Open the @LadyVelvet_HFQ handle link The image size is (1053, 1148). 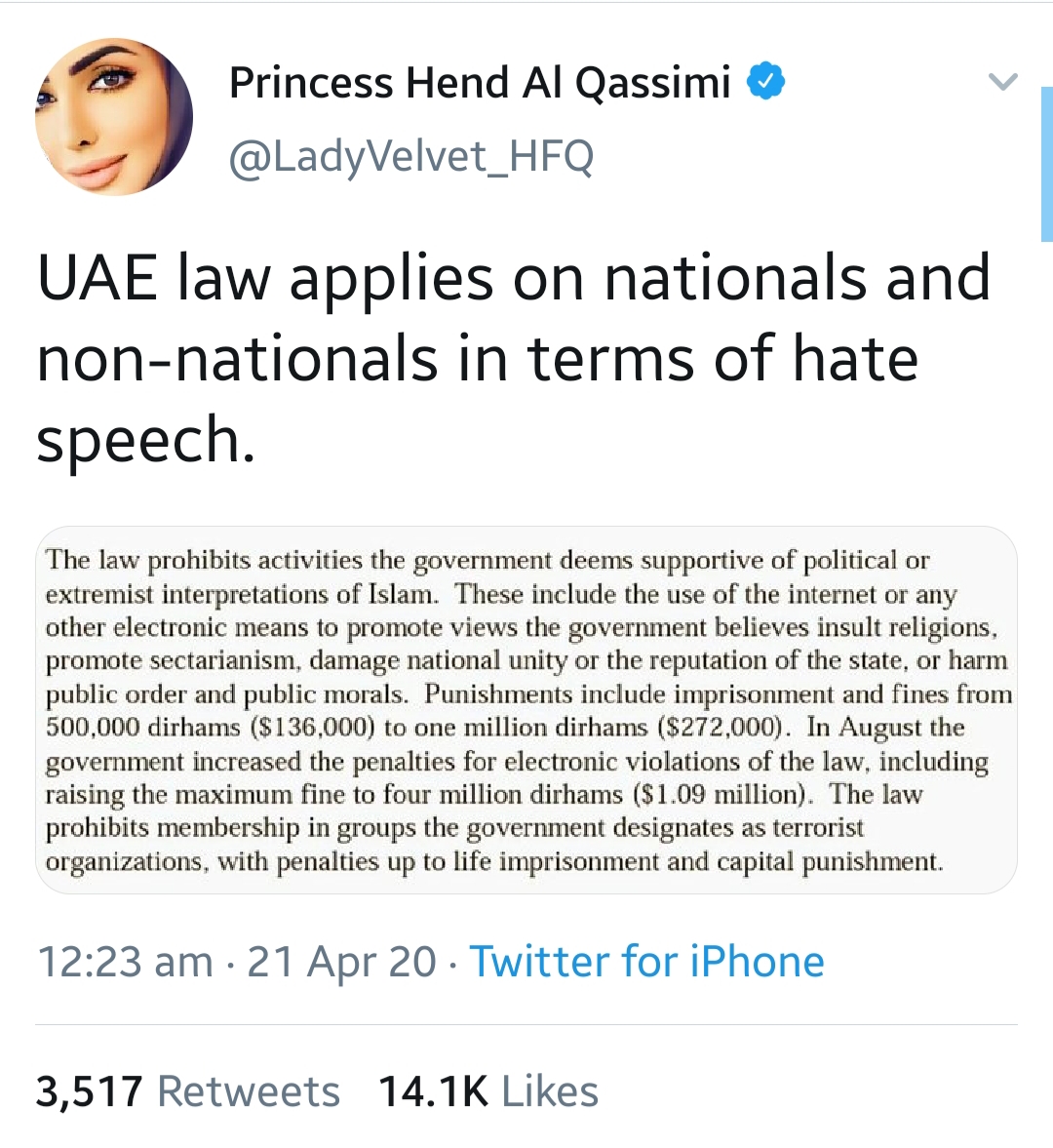click(411, 155)
